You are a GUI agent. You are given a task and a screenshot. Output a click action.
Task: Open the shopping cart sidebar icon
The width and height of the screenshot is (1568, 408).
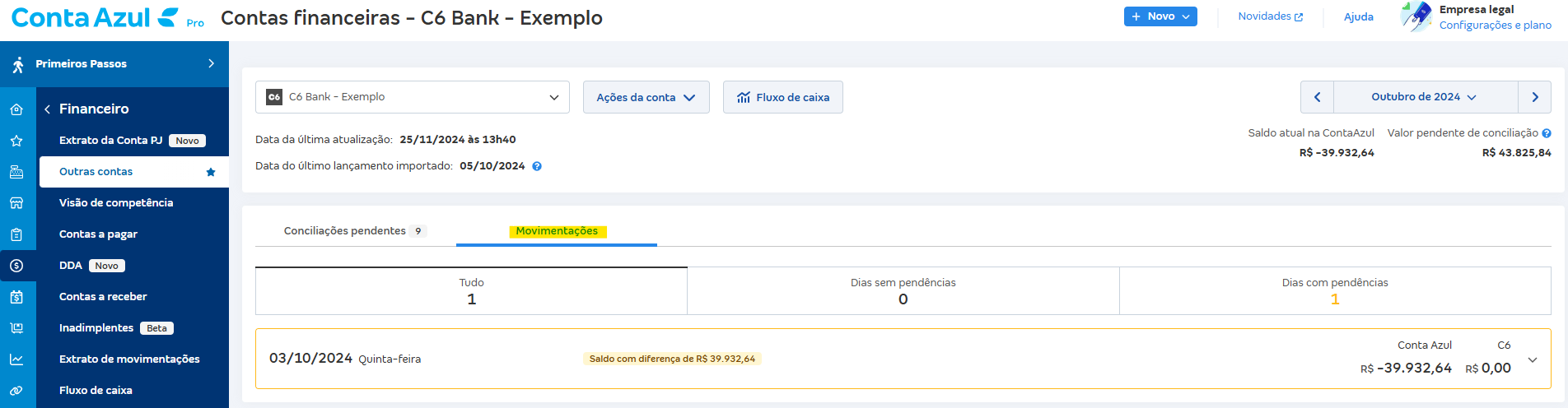pyautogui.click(x=16, y=328)
